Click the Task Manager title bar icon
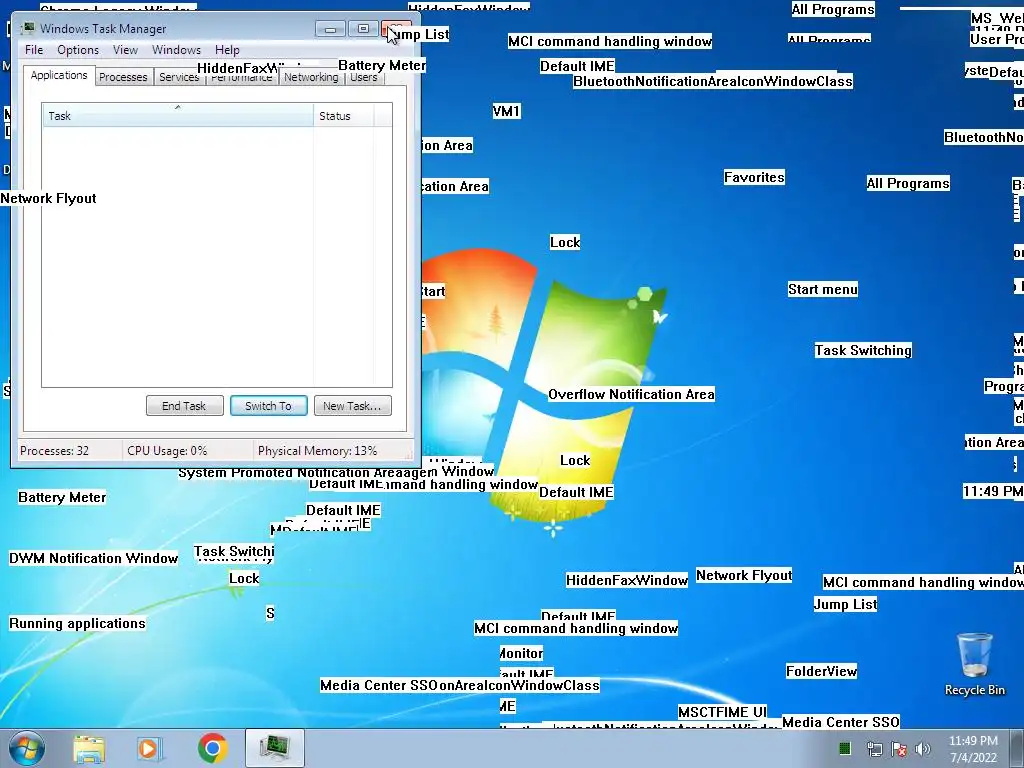Image resolution: width=1024 pixels, height=768 pixels. 28,28
